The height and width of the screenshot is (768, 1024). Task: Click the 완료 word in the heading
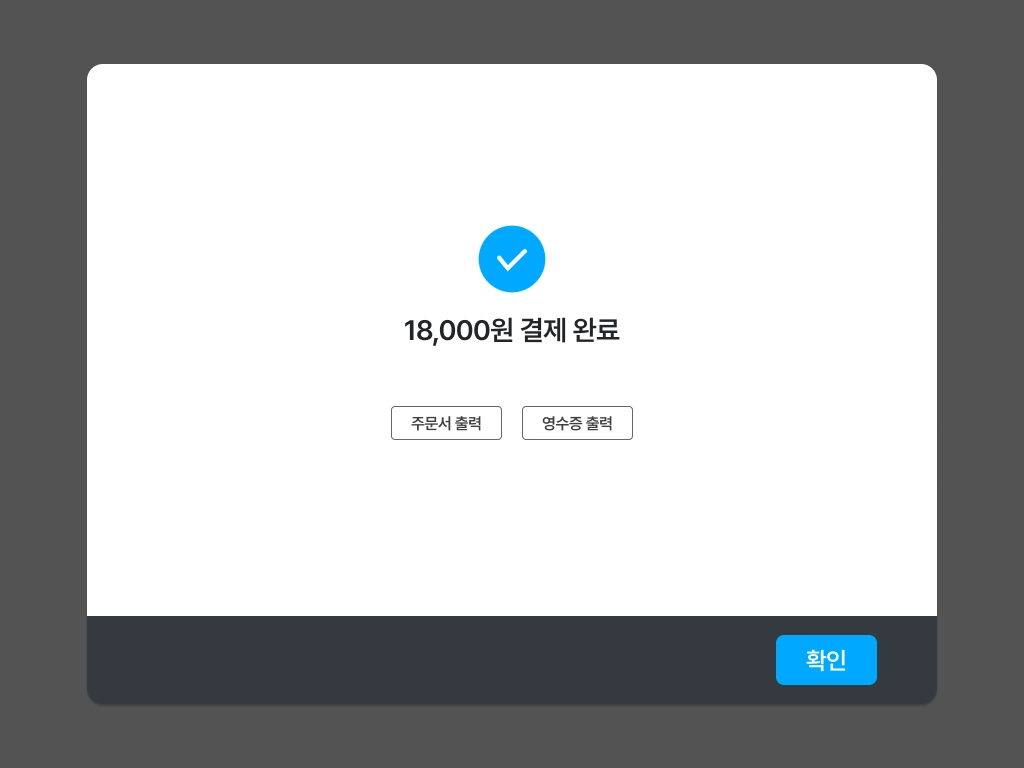pyautogui.click(x=596, y=330)
